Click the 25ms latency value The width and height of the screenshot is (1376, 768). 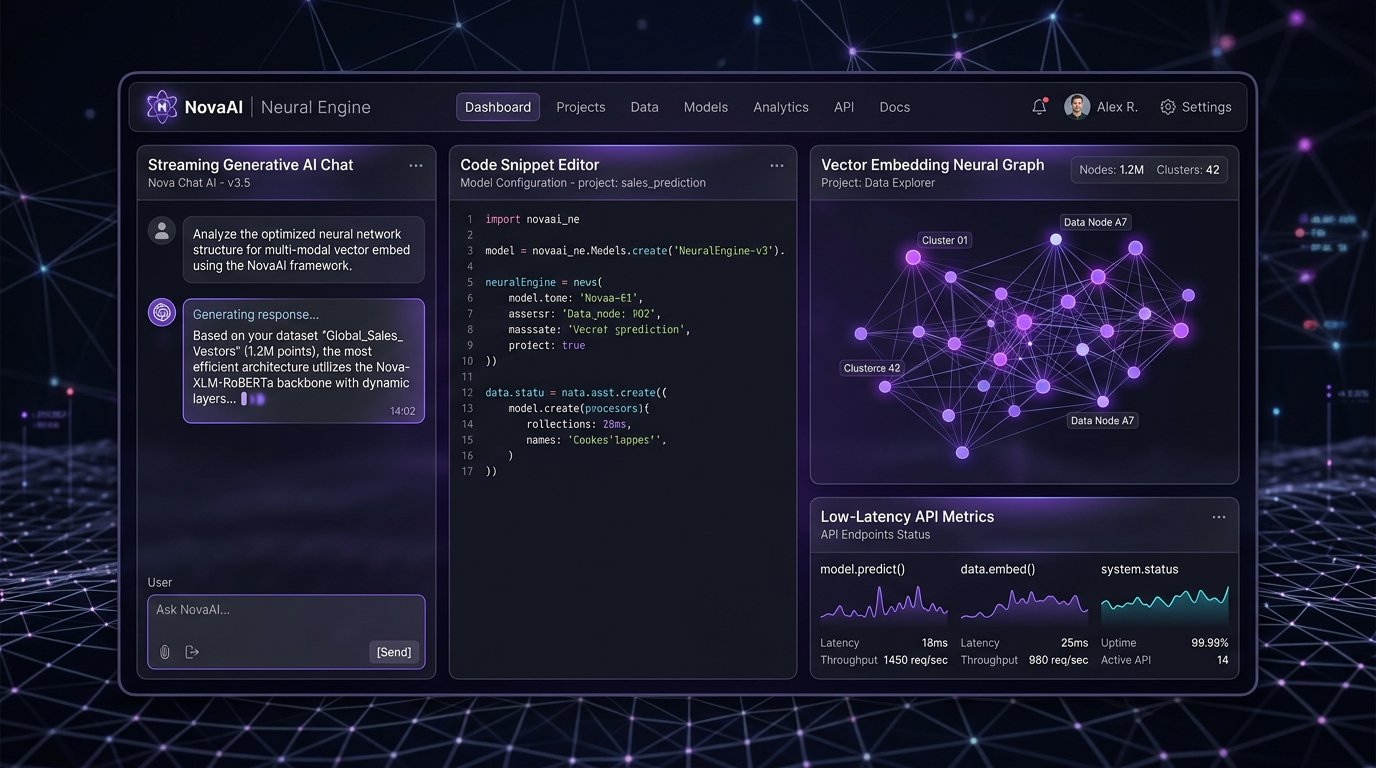(1075, 643)
